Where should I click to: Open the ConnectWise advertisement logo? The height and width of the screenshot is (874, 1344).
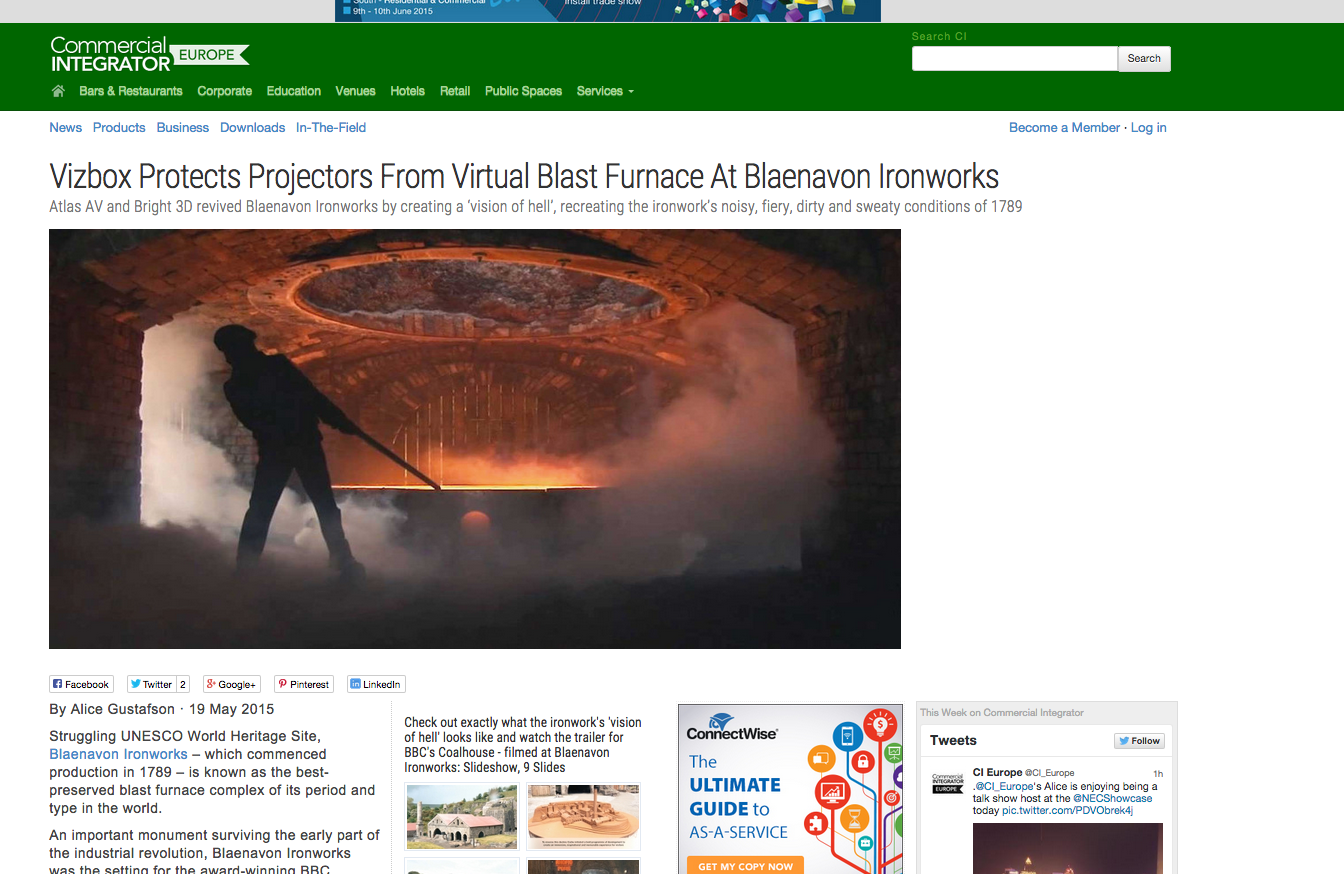coord(732,727)
